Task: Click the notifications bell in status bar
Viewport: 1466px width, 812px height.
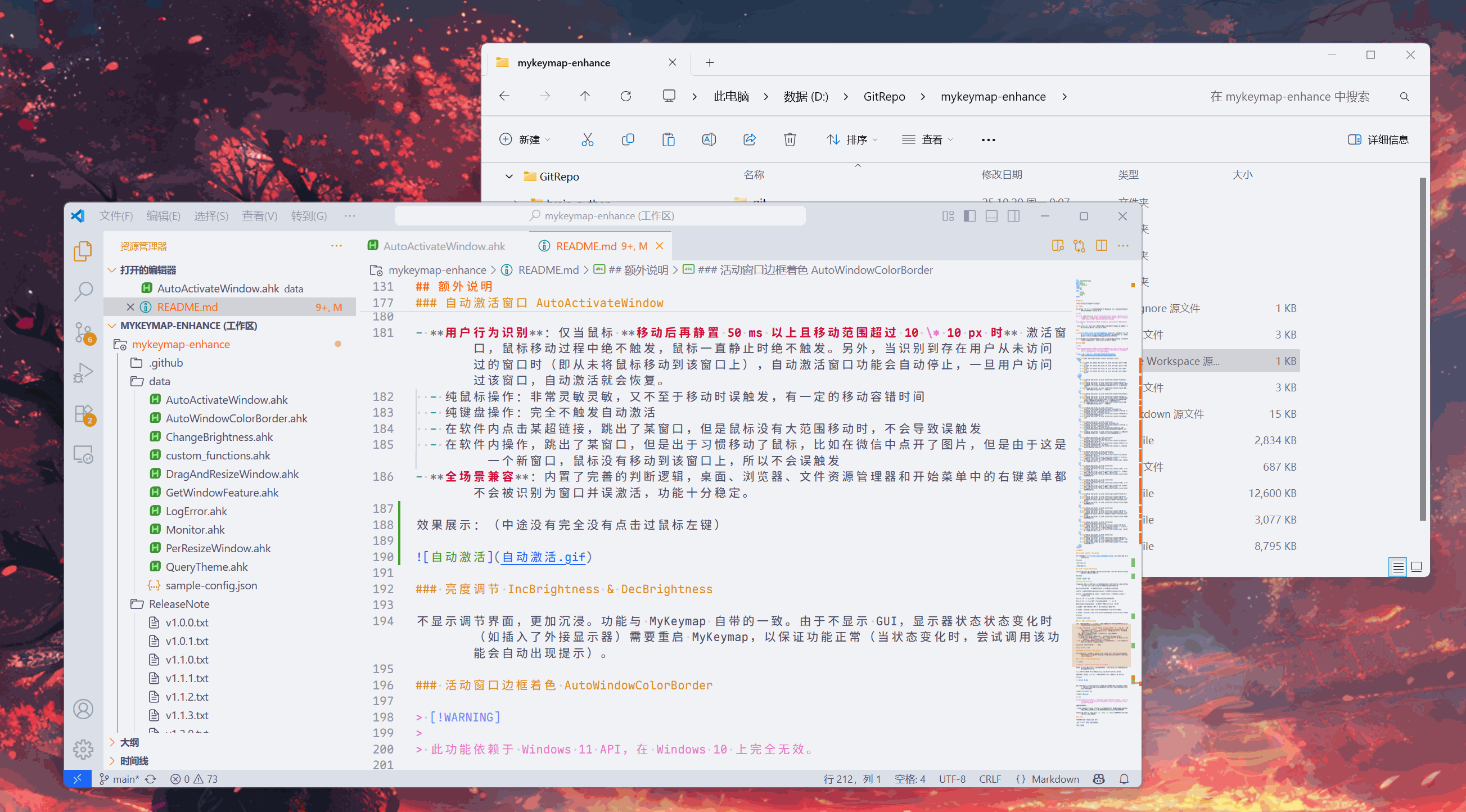Action: [x=1124, y=779]
